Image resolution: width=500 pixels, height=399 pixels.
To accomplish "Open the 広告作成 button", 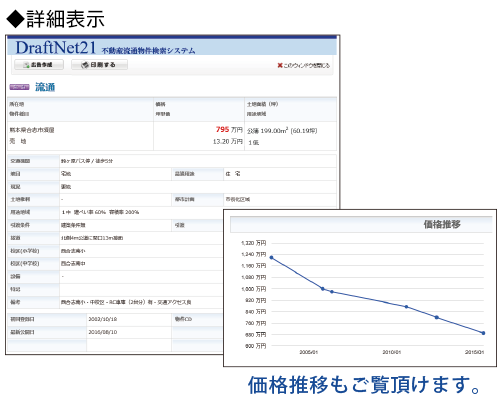I will pyautogui.click(x=39, y=65).
